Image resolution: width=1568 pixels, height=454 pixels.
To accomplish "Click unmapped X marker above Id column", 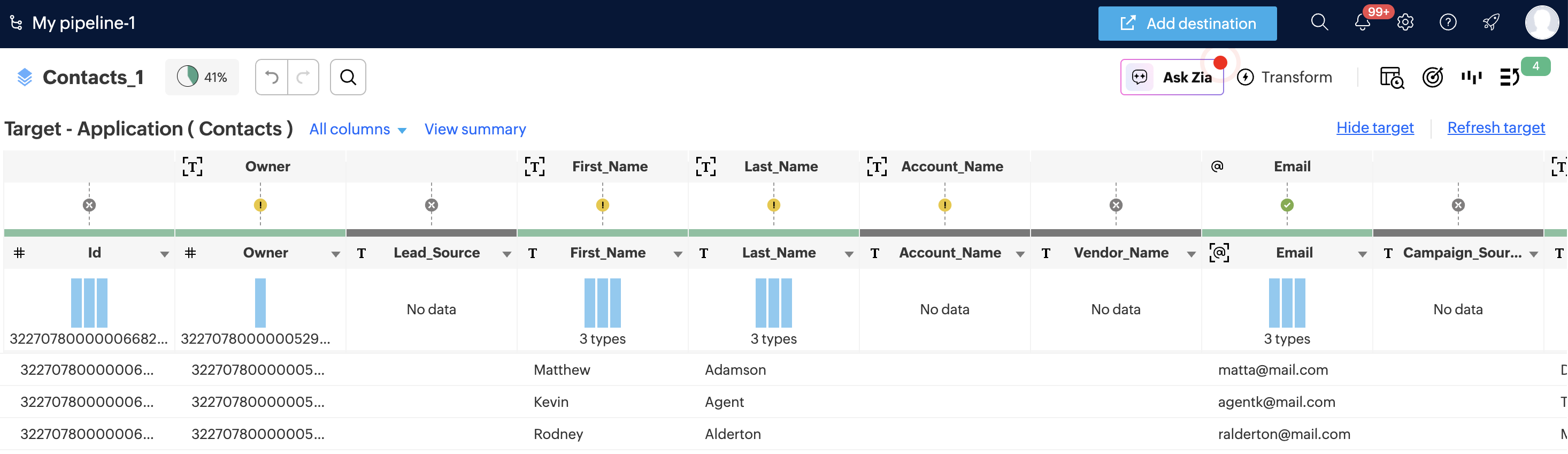I will pos(89,206).
